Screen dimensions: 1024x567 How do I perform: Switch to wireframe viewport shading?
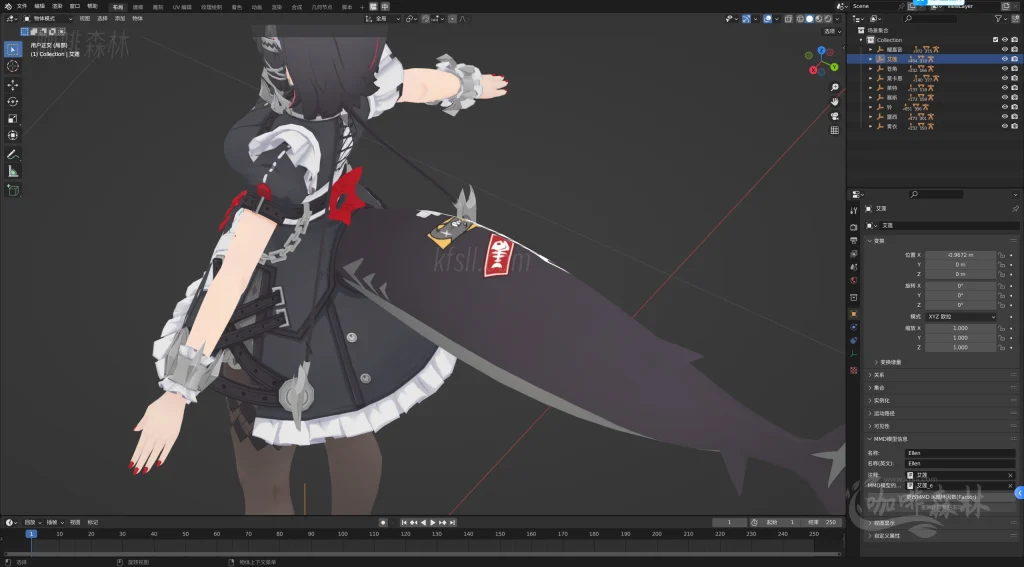800,19
